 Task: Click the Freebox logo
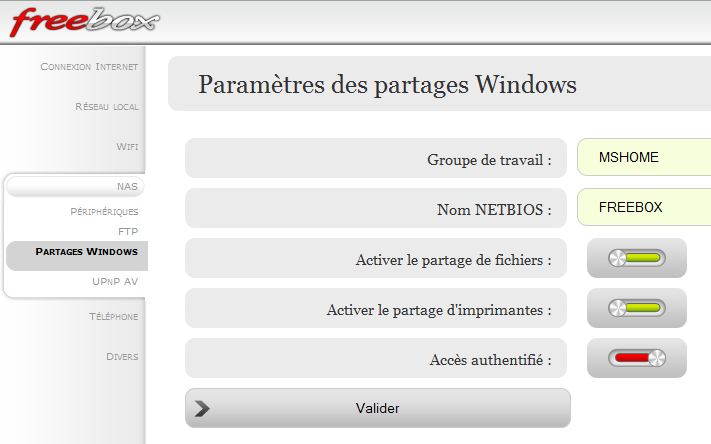click(85, 22)
